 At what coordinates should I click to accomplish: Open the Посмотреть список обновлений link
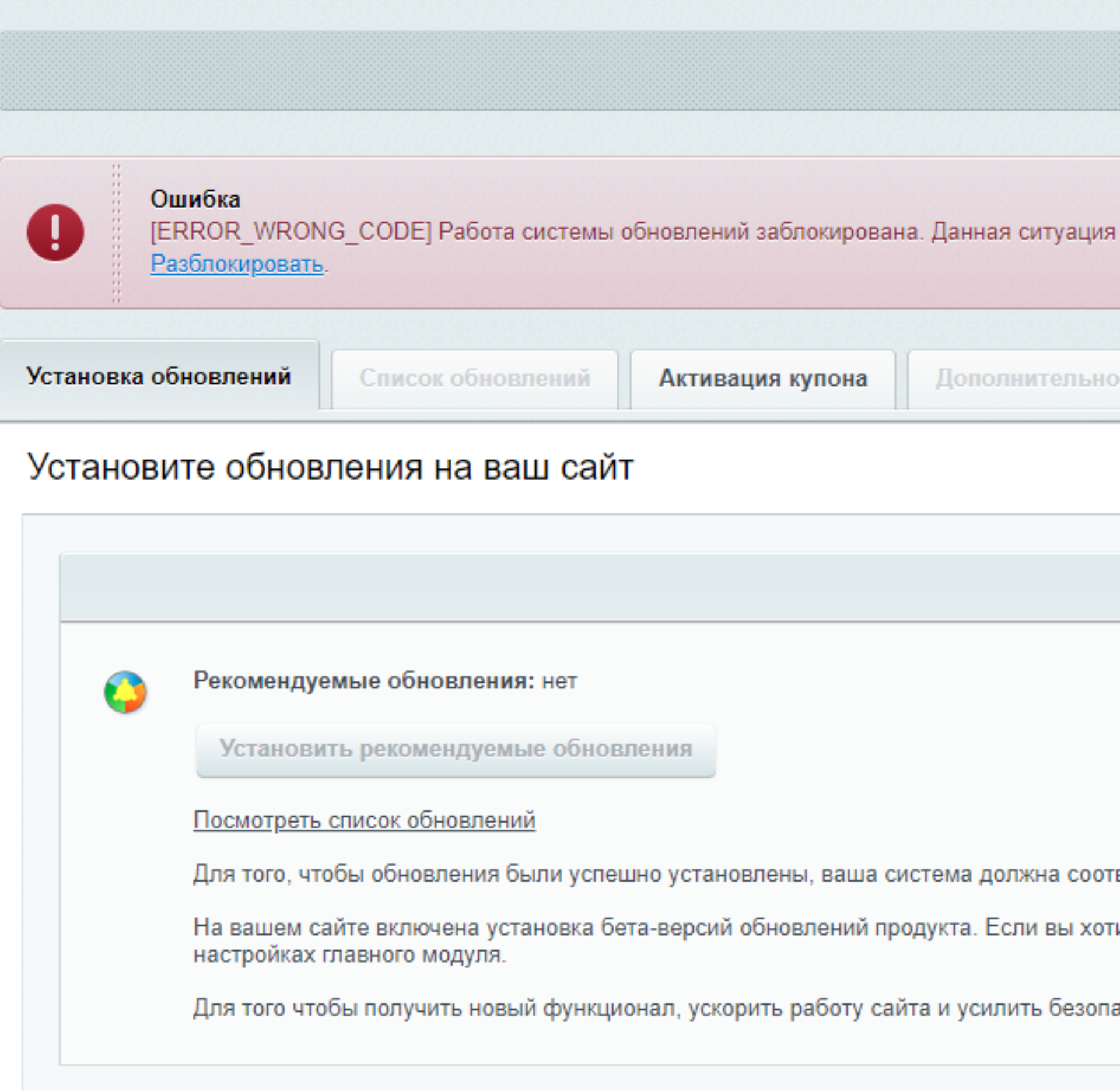[x=365, y=820]
